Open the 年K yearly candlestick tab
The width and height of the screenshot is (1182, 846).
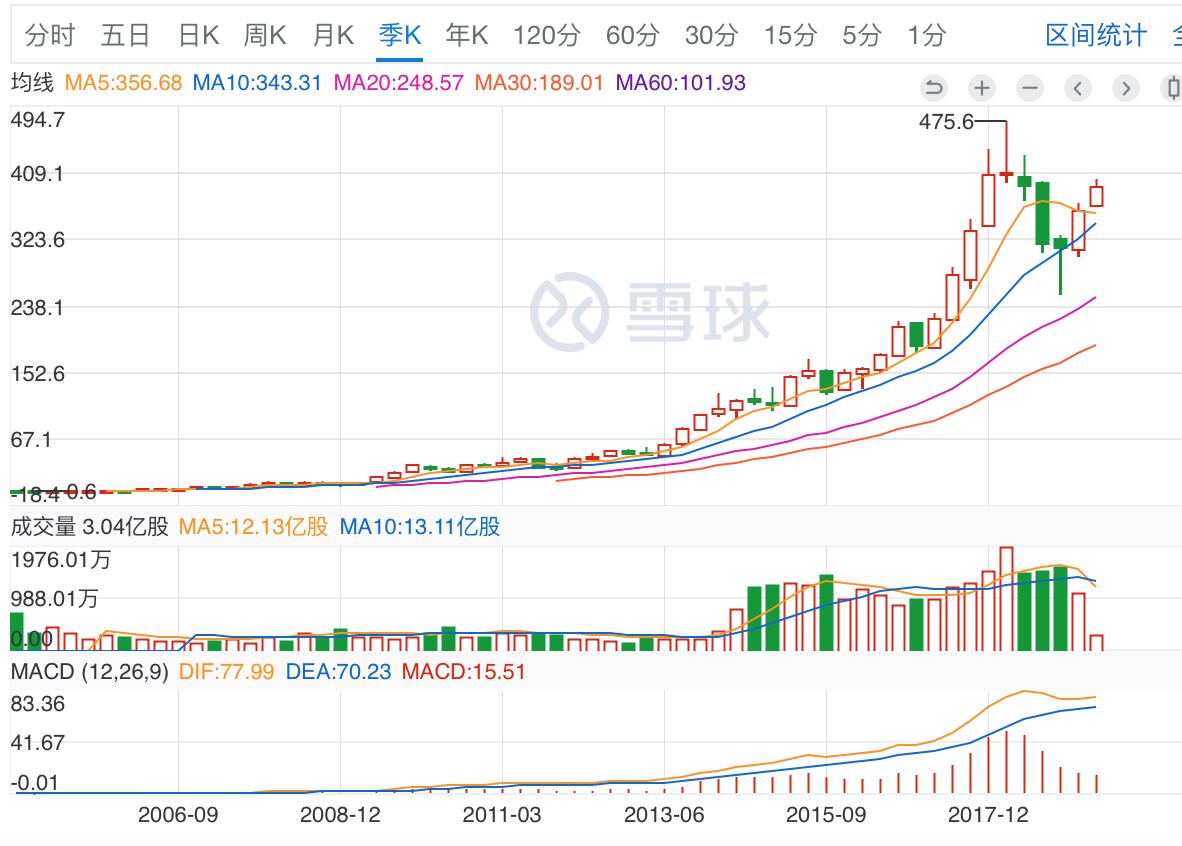coord(467,35)
